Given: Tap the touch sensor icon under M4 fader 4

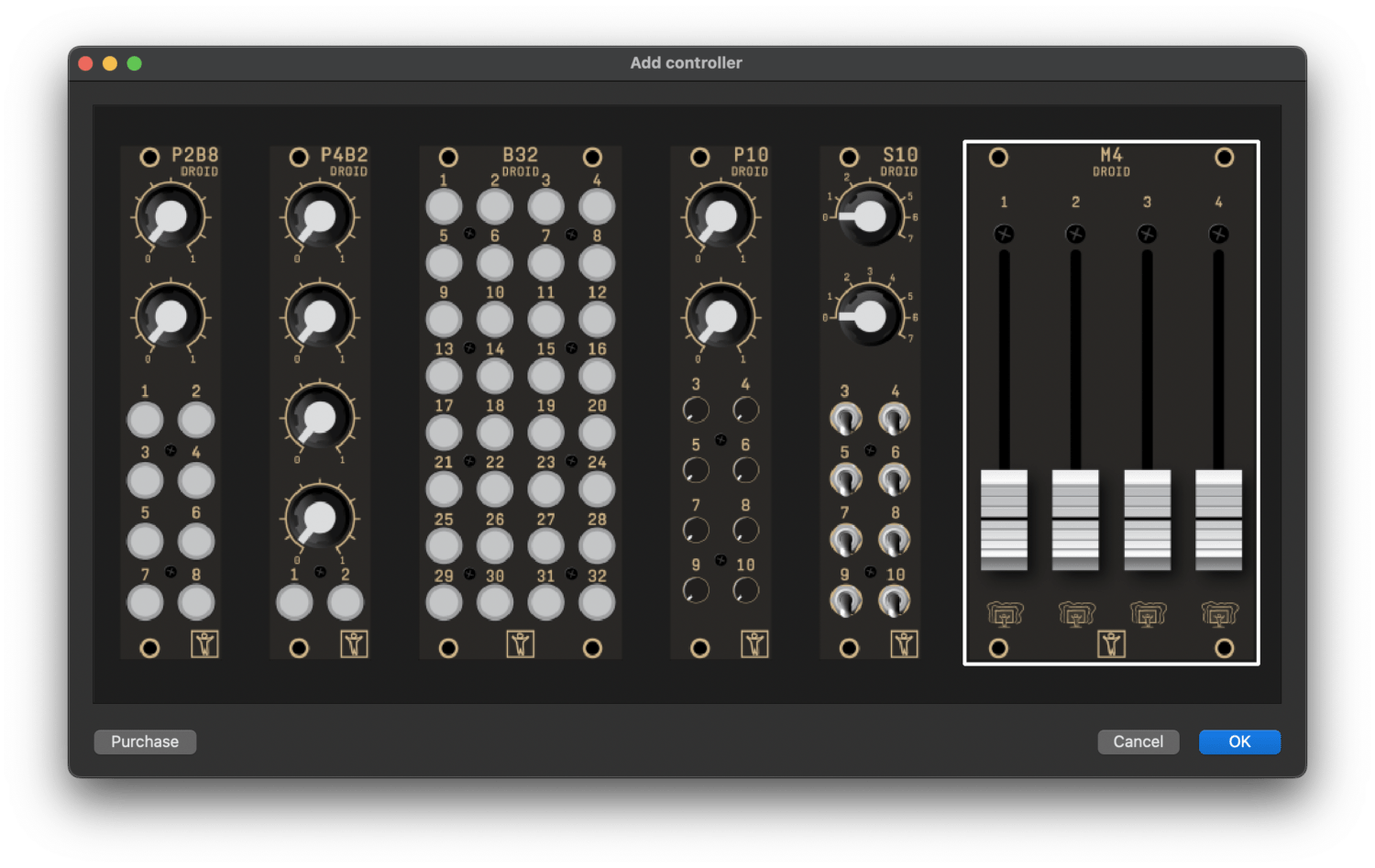Looking at the screenshot, I should pos(1218,614).
